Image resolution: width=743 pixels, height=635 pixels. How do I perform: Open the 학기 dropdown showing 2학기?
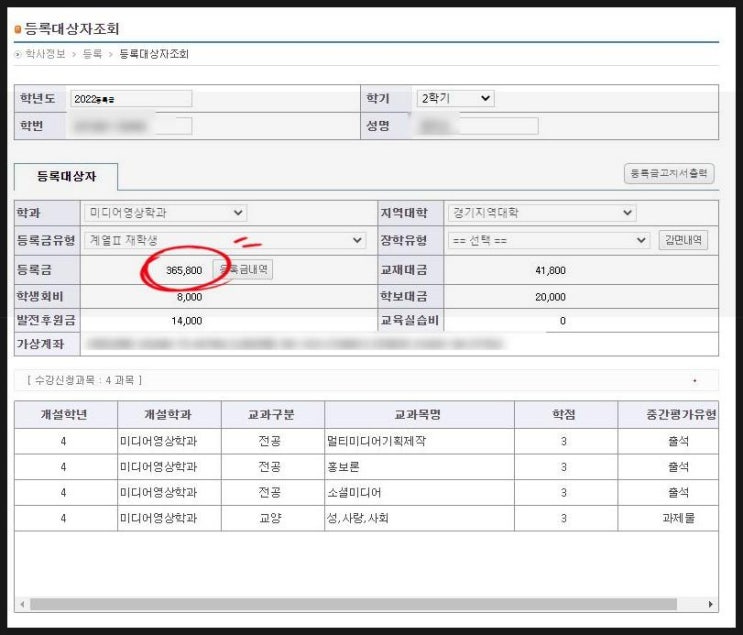click(455, 99)
